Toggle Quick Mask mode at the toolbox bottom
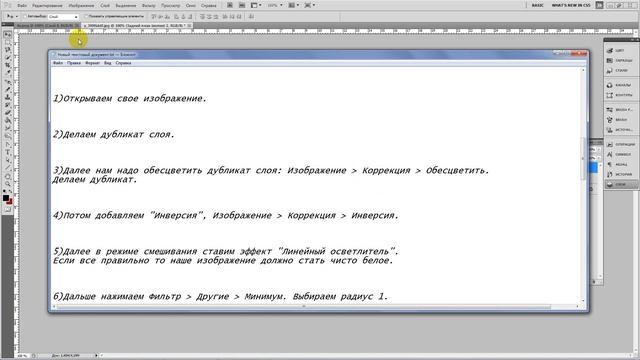Image resolution: width=640 pixels, height=360 pixels. 7,209
